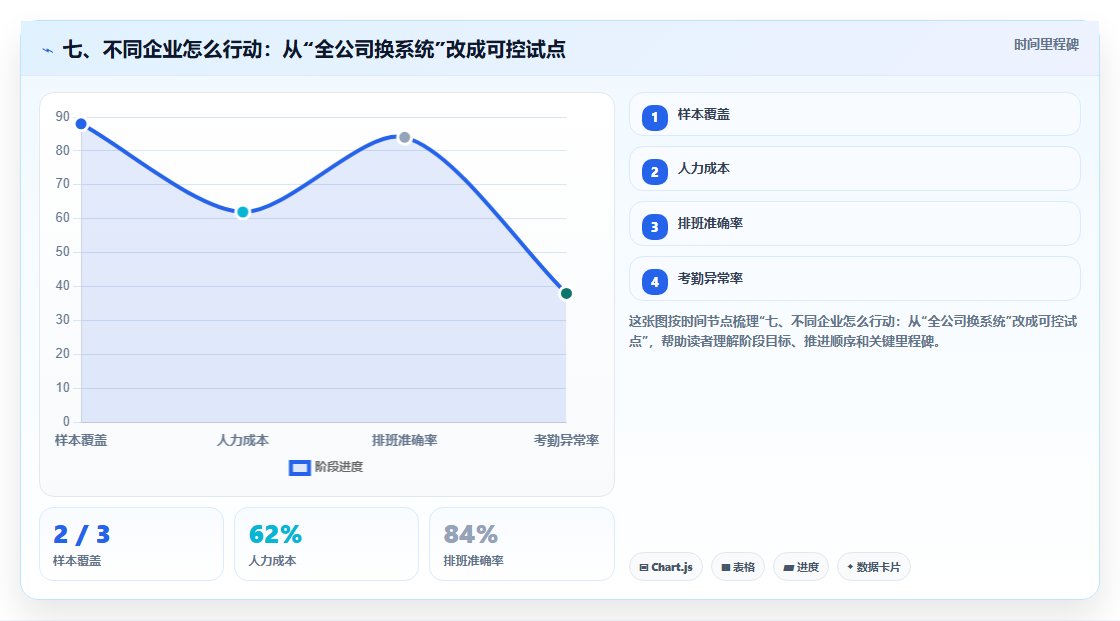Click the y-axis value 50
Screen dimensions: 1120x621
[63, 252]
